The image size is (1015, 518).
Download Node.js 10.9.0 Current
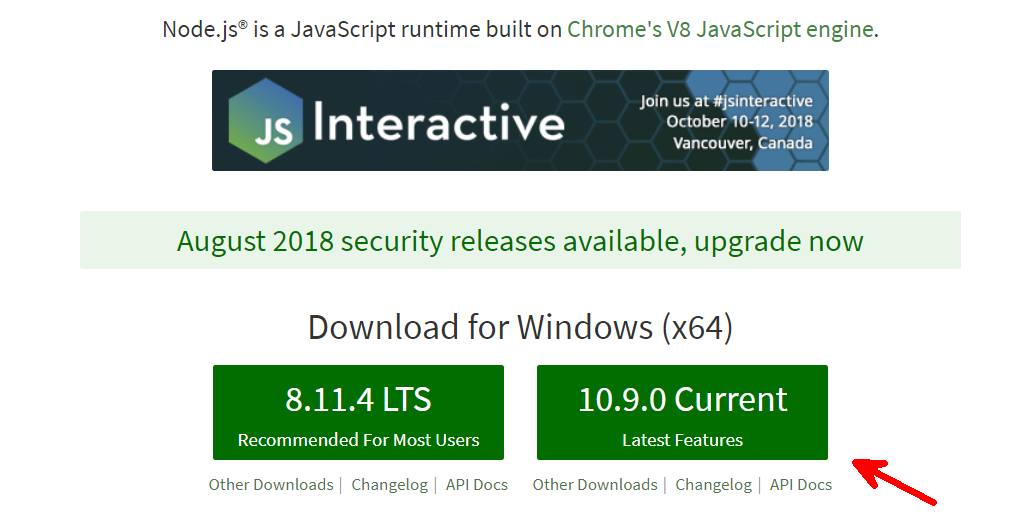click(x=682, y=412)
